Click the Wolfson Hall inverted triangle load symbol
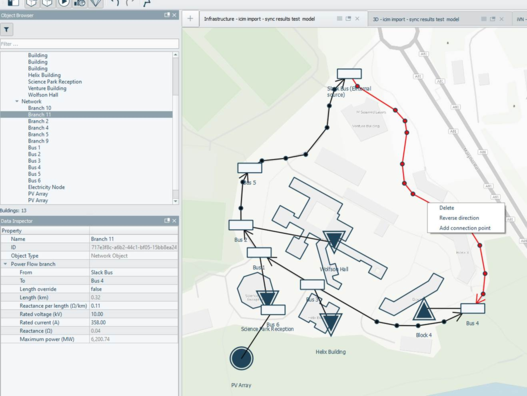 coord(334,240)
